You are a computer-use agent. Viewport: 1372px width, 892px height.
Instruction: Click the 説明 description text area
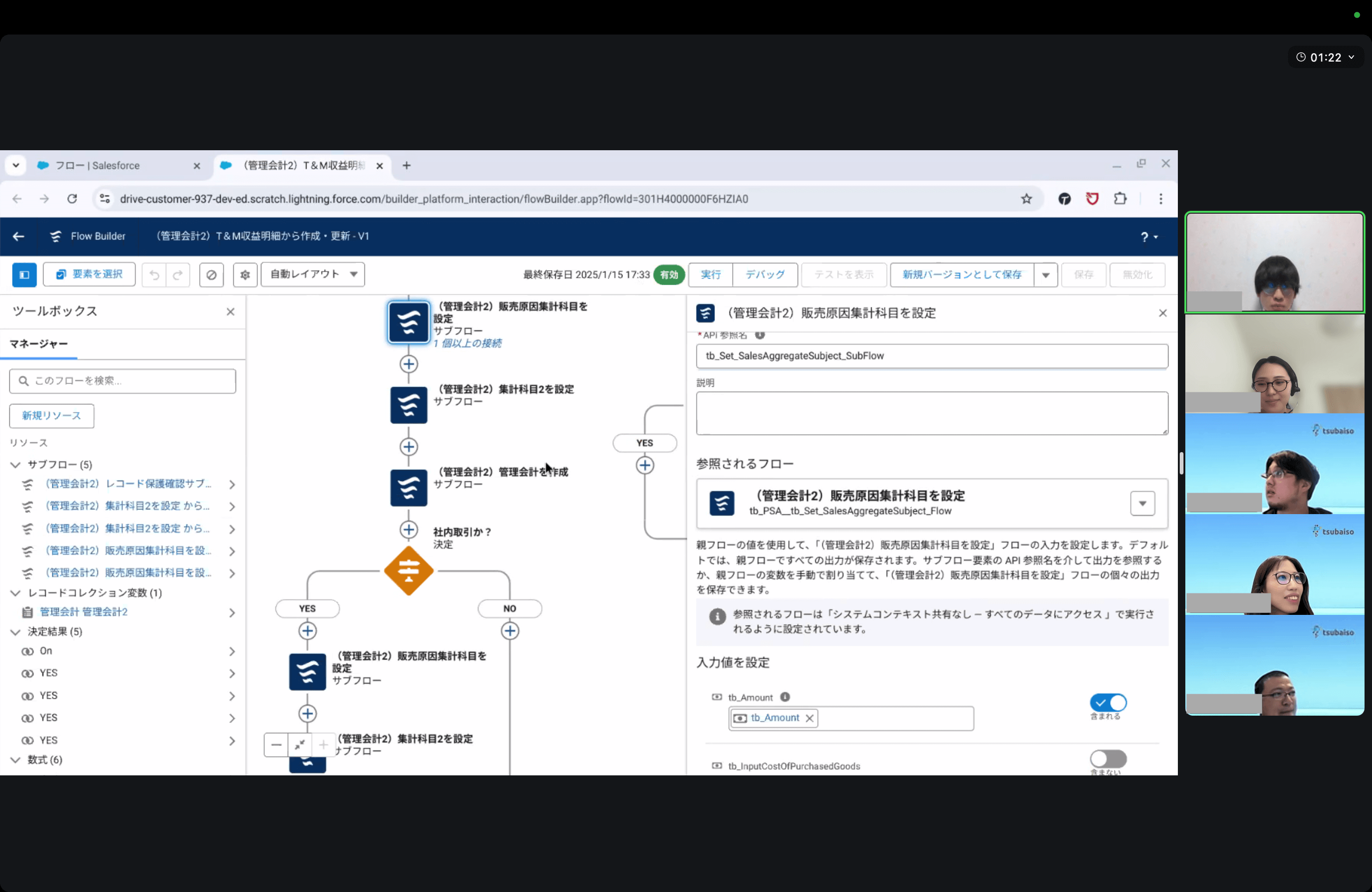(x=931, y=413)
